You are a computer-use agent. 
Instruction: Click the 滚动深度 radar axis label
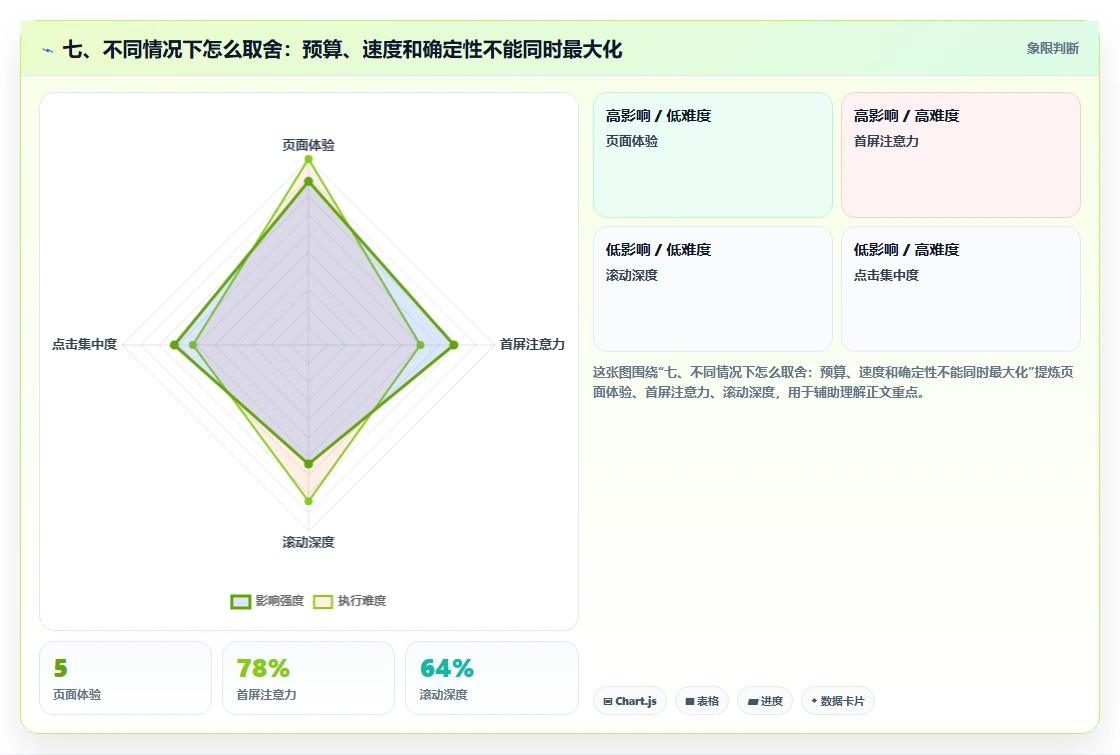pos(308,542)
